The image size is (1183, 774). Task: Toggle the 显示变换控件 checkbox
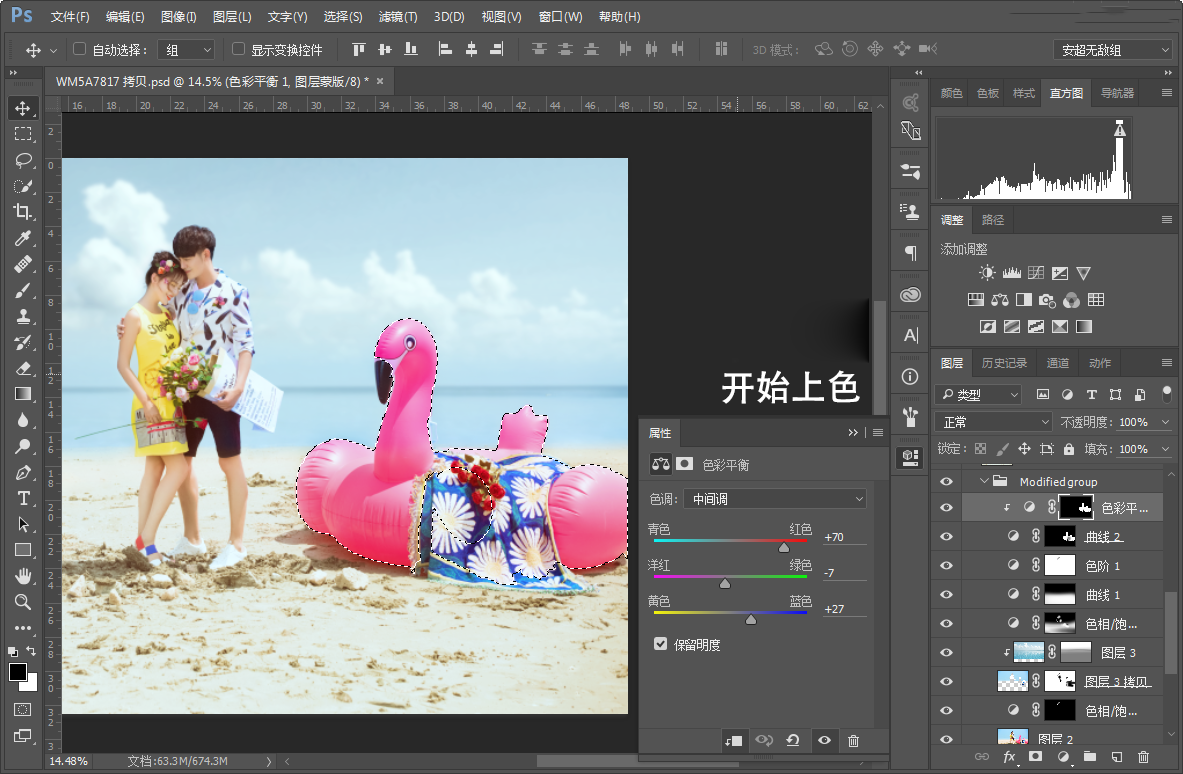click(238, 49)
